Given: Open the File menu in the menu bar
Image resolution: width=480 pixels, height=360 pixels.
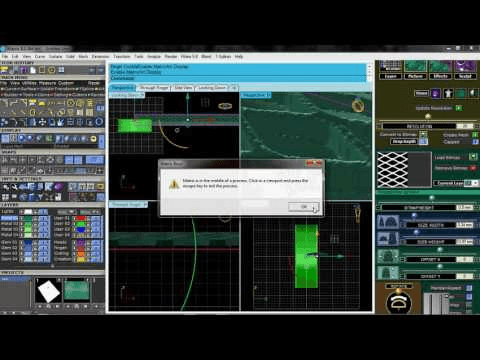Looking at the screenshot, I should tap(5, 57).
